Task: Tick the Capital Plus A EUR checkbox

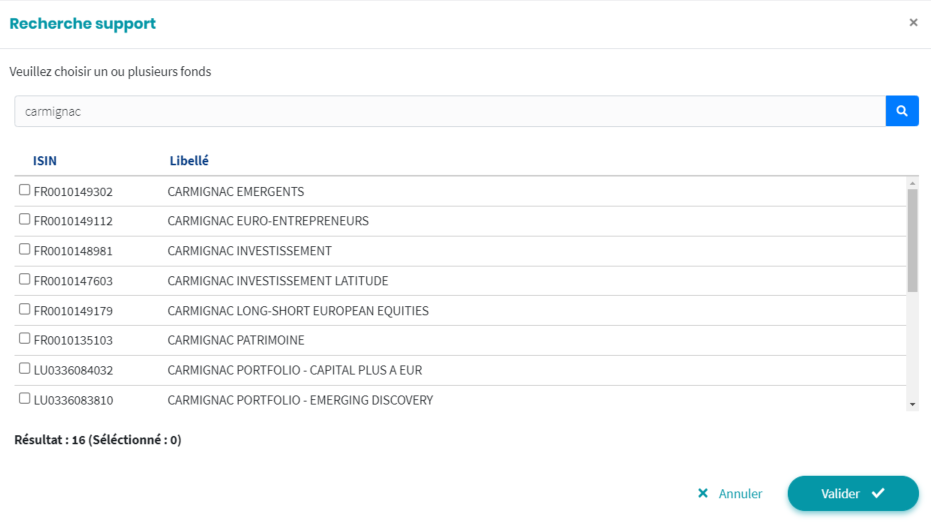Action: point(25,369)
